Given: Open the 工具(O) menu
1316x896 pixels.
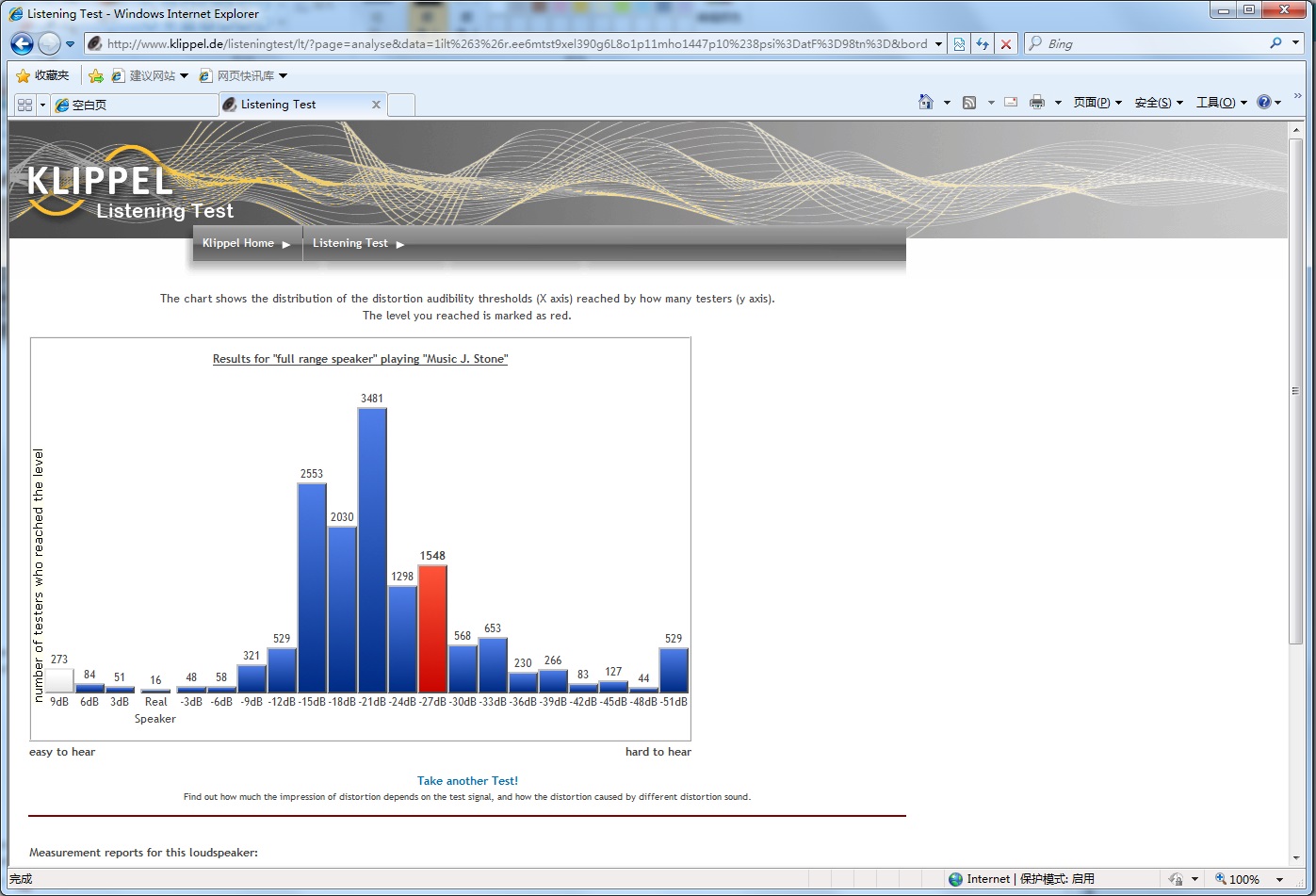Looking at the screenshot, I should [1221, 102].
